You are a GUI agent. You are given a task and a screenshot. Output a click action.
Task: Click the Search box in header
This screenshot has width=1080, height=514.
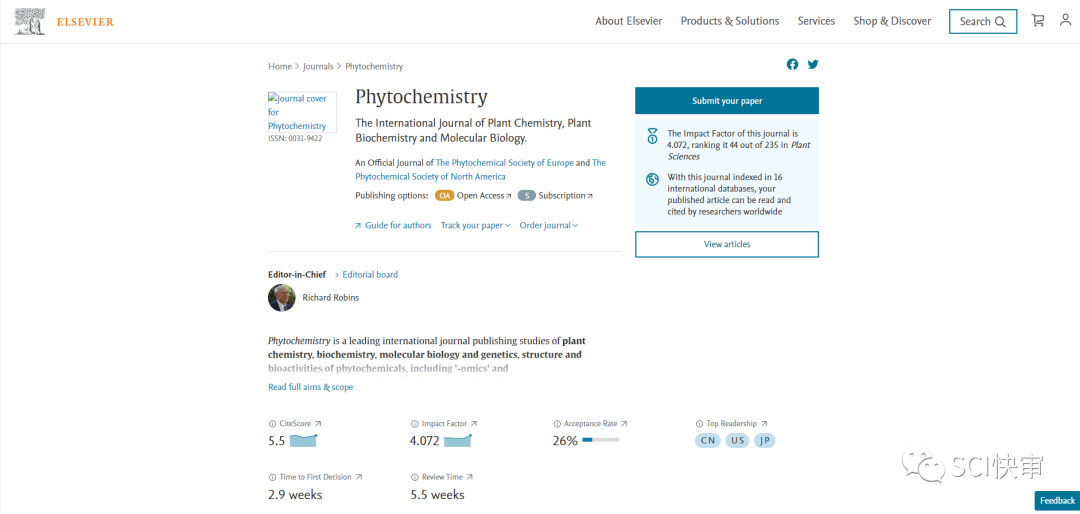[x=982, y=21]
